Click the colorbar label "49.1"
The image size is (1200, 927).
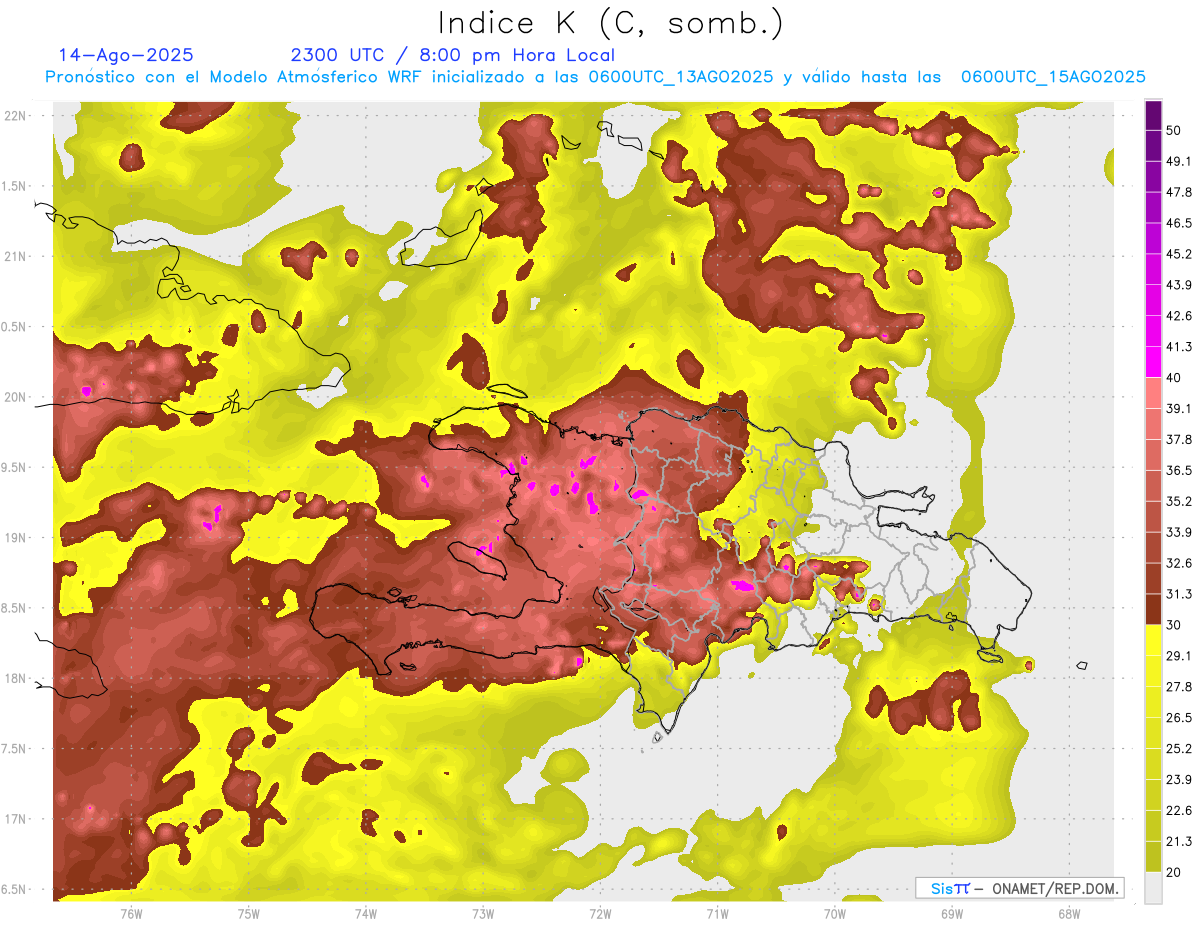1178,161
